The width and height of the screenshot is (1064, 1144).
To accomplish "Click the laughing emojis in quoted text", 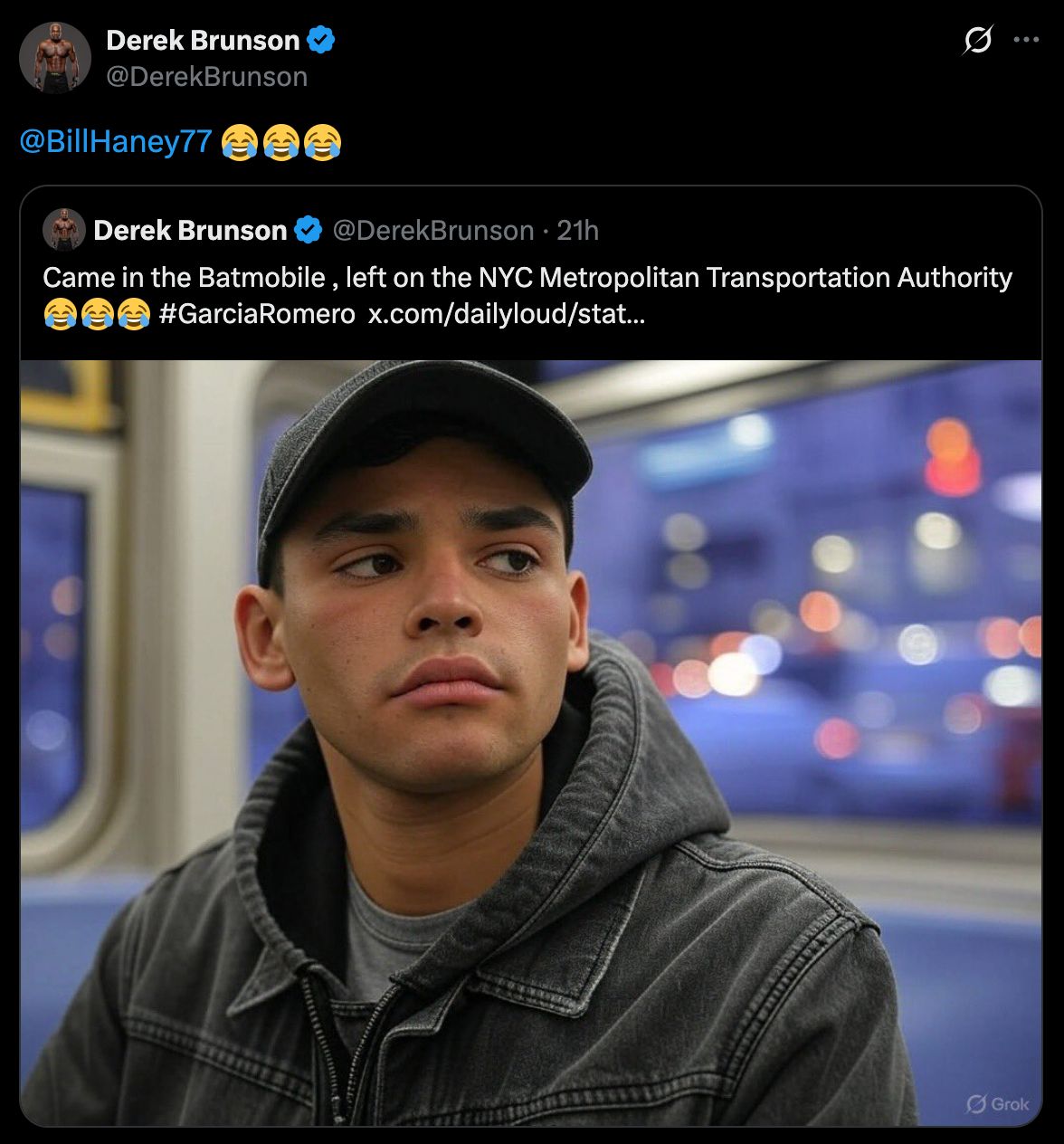I will (97, 314).
